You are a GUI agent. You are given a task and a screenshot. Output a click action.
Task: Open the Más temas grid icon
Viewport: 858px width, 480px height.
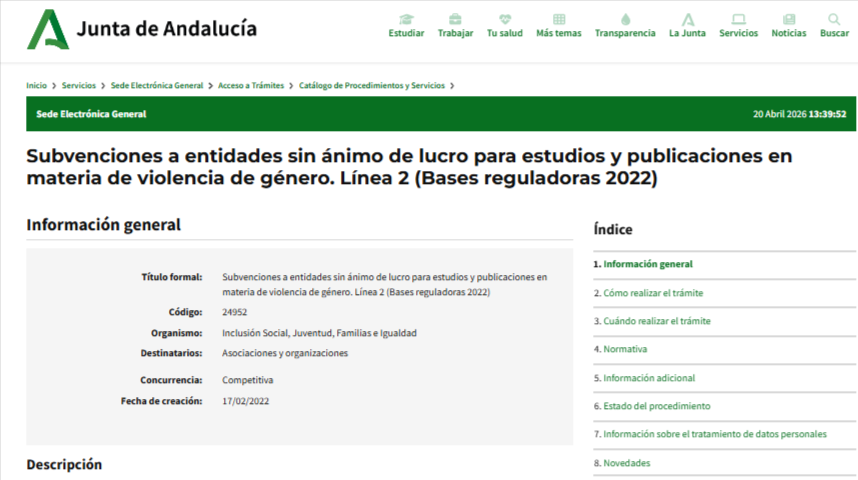[x=559, y=20]
